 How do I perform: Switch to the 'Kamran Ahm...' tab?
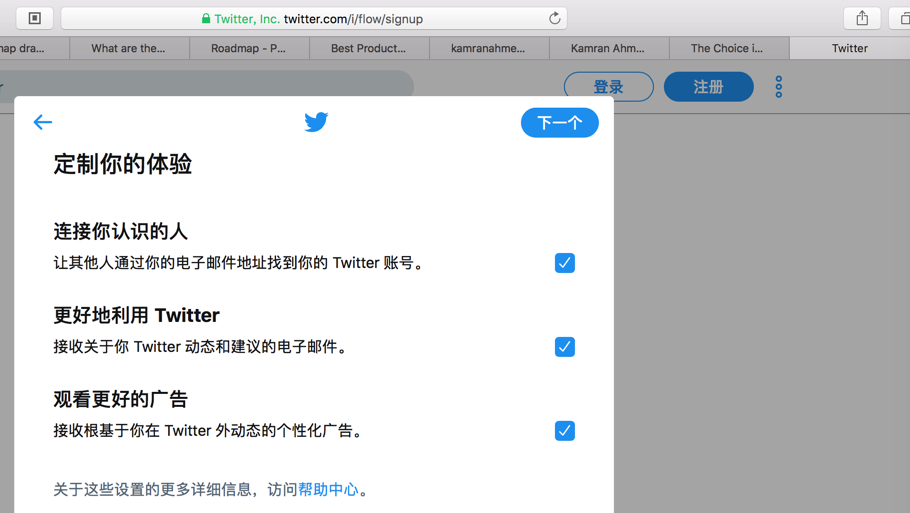(609, 48)
